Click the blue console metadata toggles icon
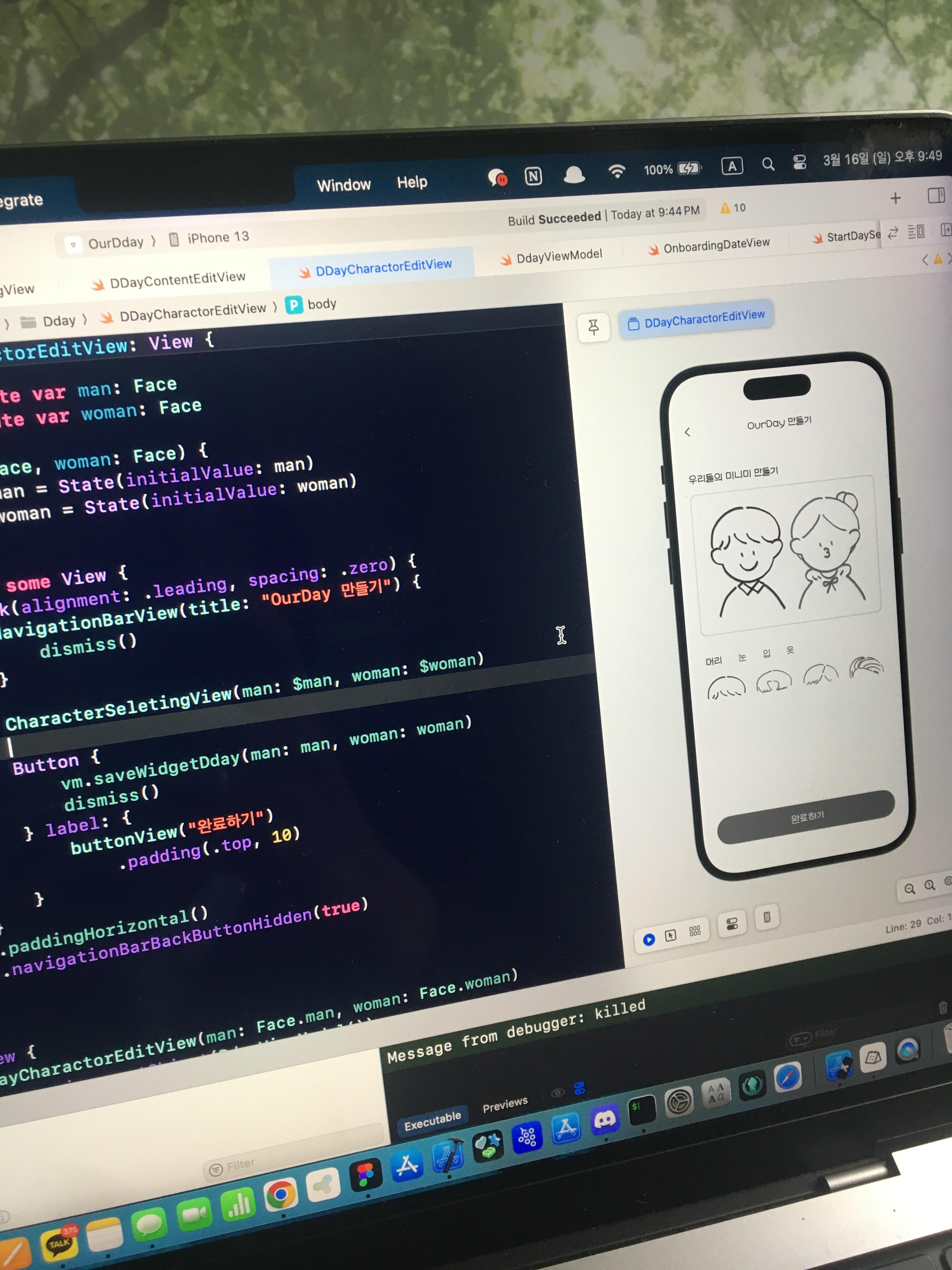The image size is (952, 1270). (579, 1088)
